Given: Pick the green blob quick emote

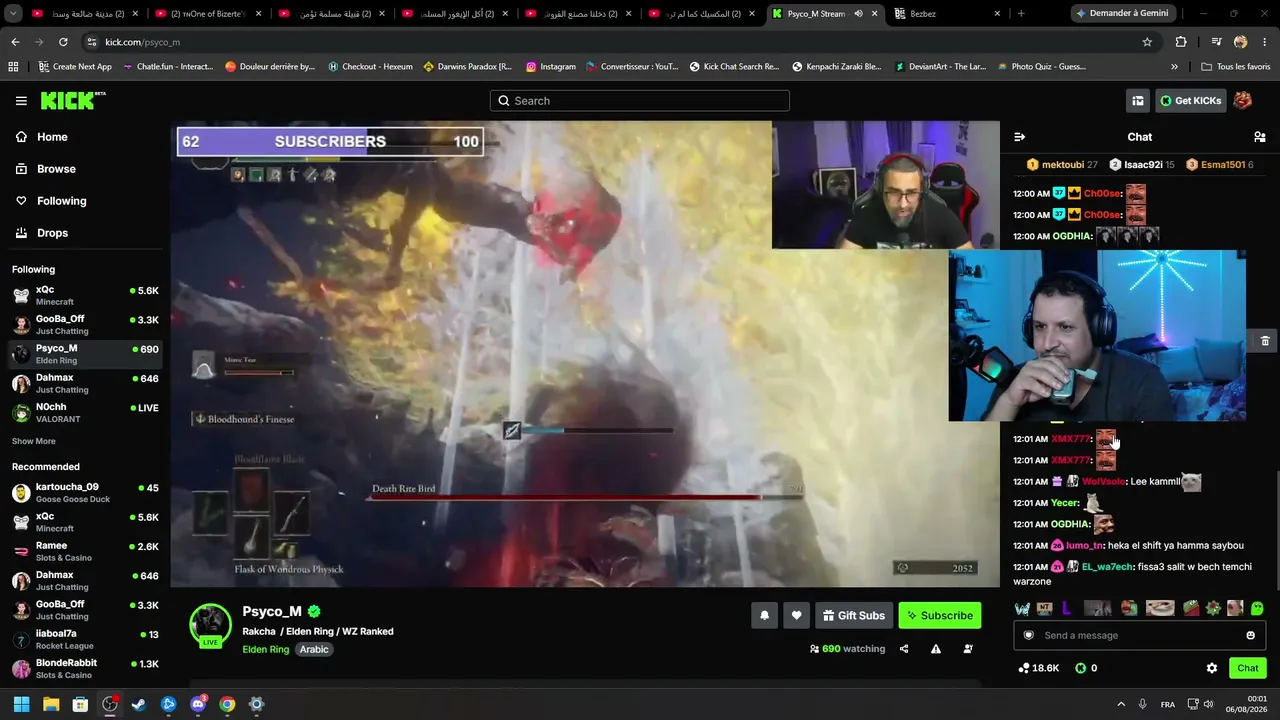Looking at the screenshot, I should tap(1257, 608).
